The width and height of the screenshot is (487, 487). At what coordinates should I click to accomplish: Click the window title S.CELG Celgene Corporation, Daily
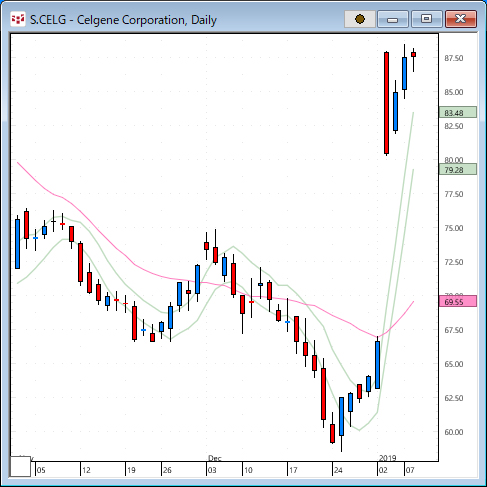point(123,20)
